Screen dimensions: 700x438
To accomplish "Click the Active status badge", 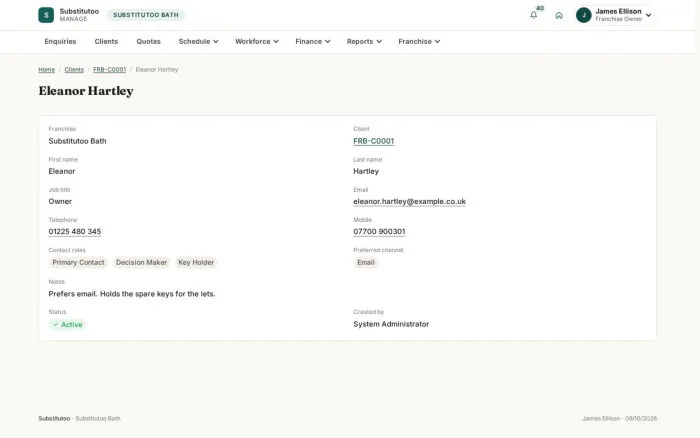I will pyautogui.click(x=67, y=325).
